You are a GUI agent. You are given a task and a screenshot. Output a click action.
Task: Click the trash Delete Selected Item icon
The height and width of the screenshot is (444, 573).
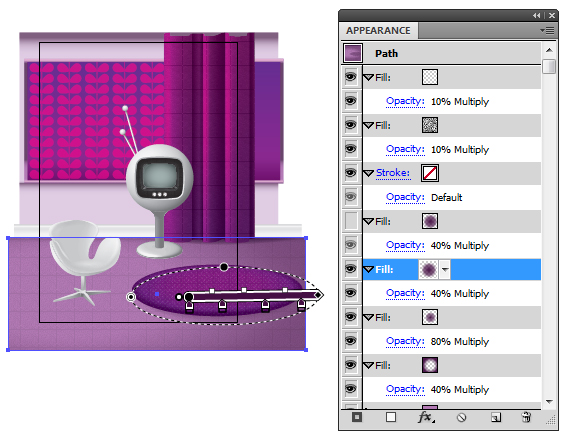click(526, 417)
